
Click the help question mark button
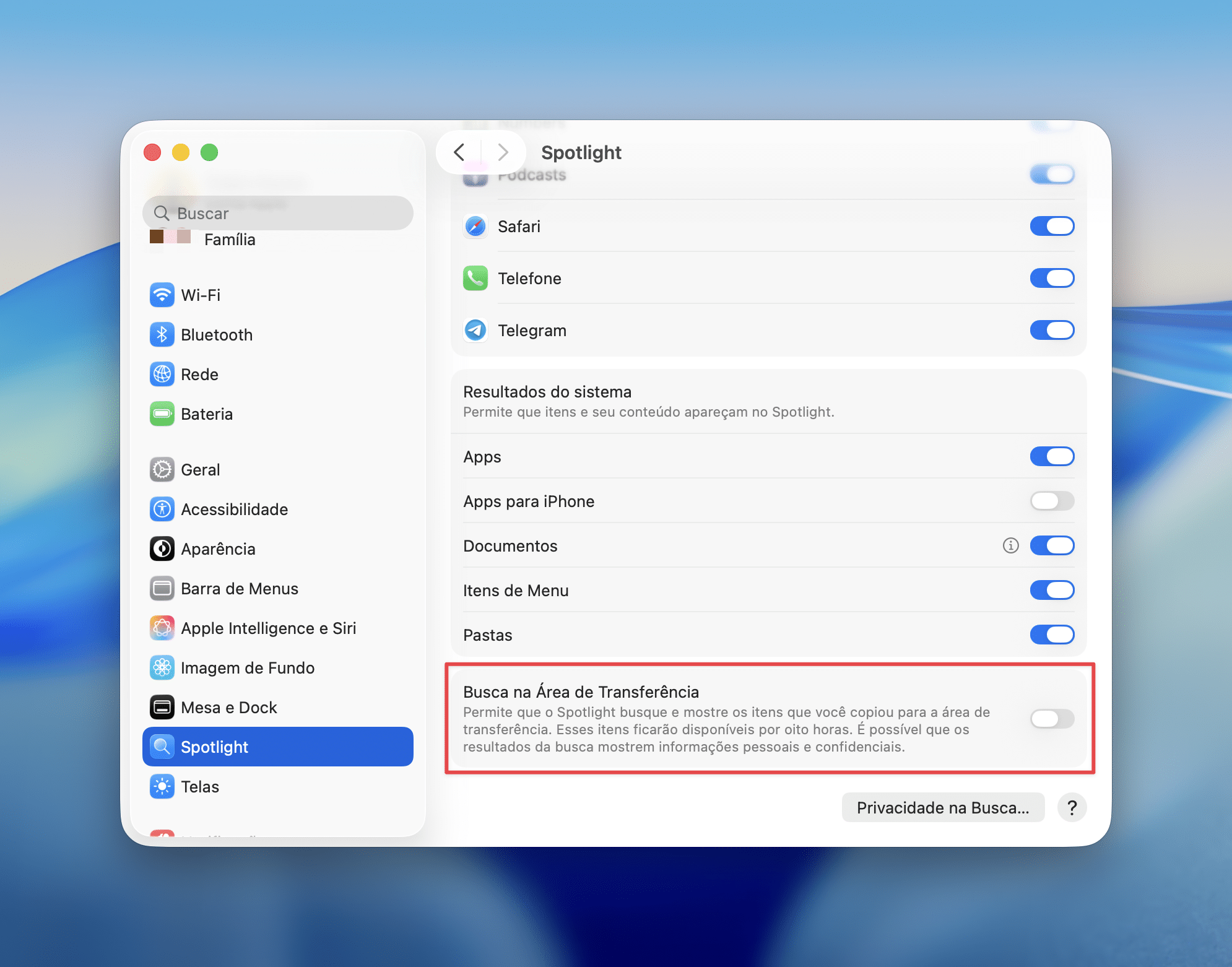click(x=1072, y=808)
